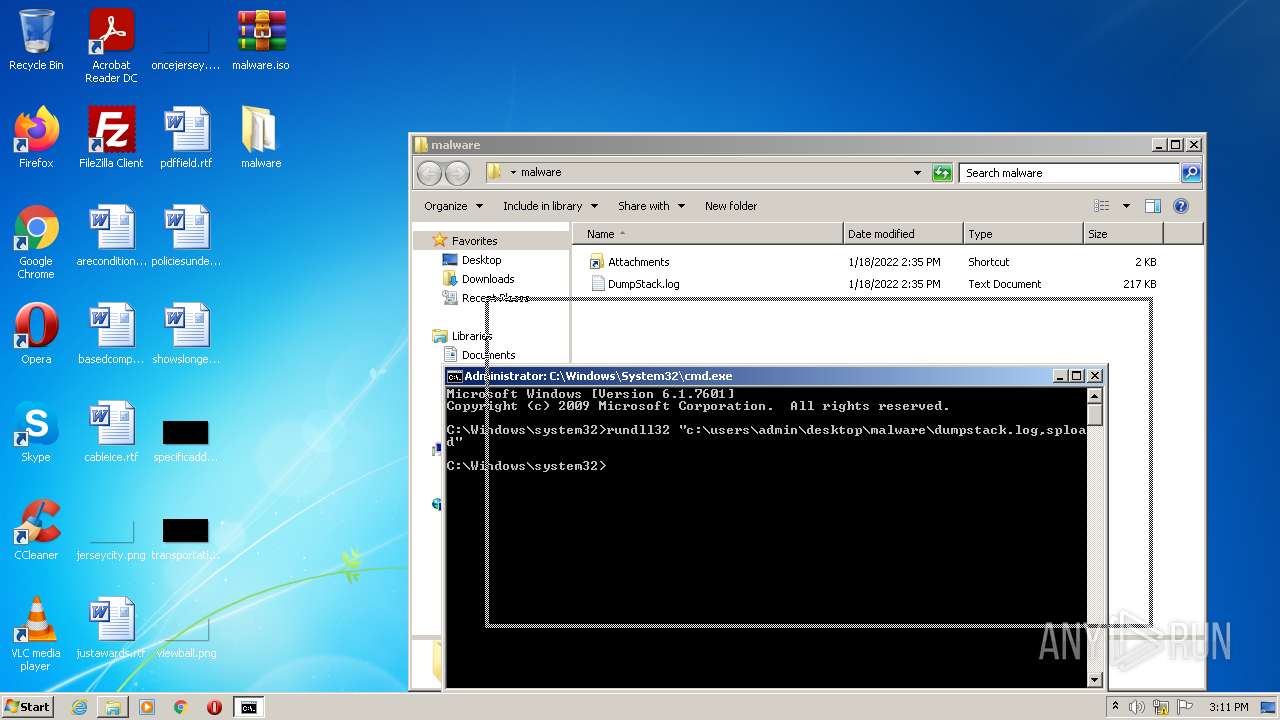Launch Opera desktop shortcut
The width and height of the screenshot is (1280, 720).
(36, 334)
